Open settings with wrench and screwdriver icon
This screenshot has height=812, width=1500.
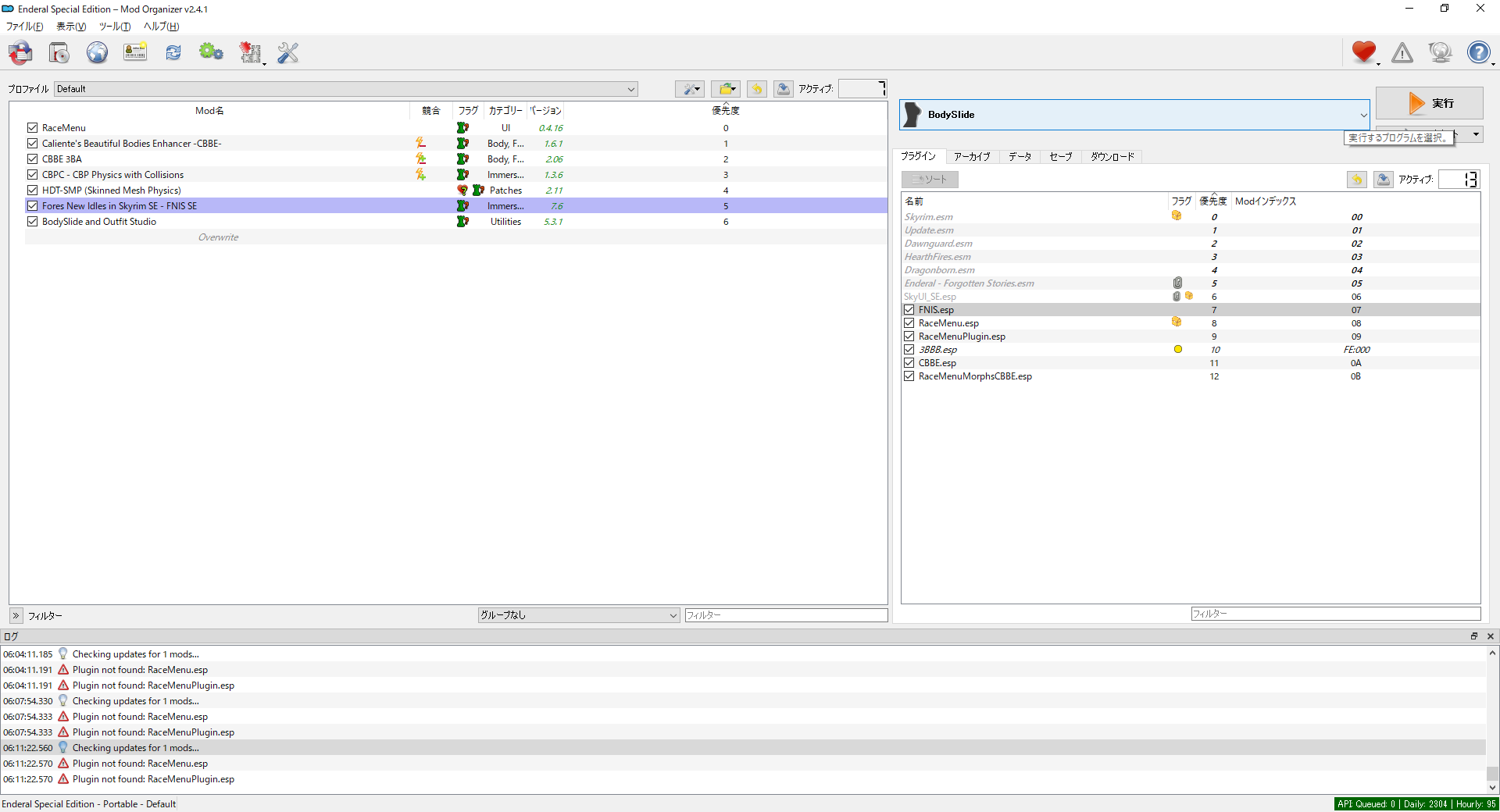coord(288,52)
